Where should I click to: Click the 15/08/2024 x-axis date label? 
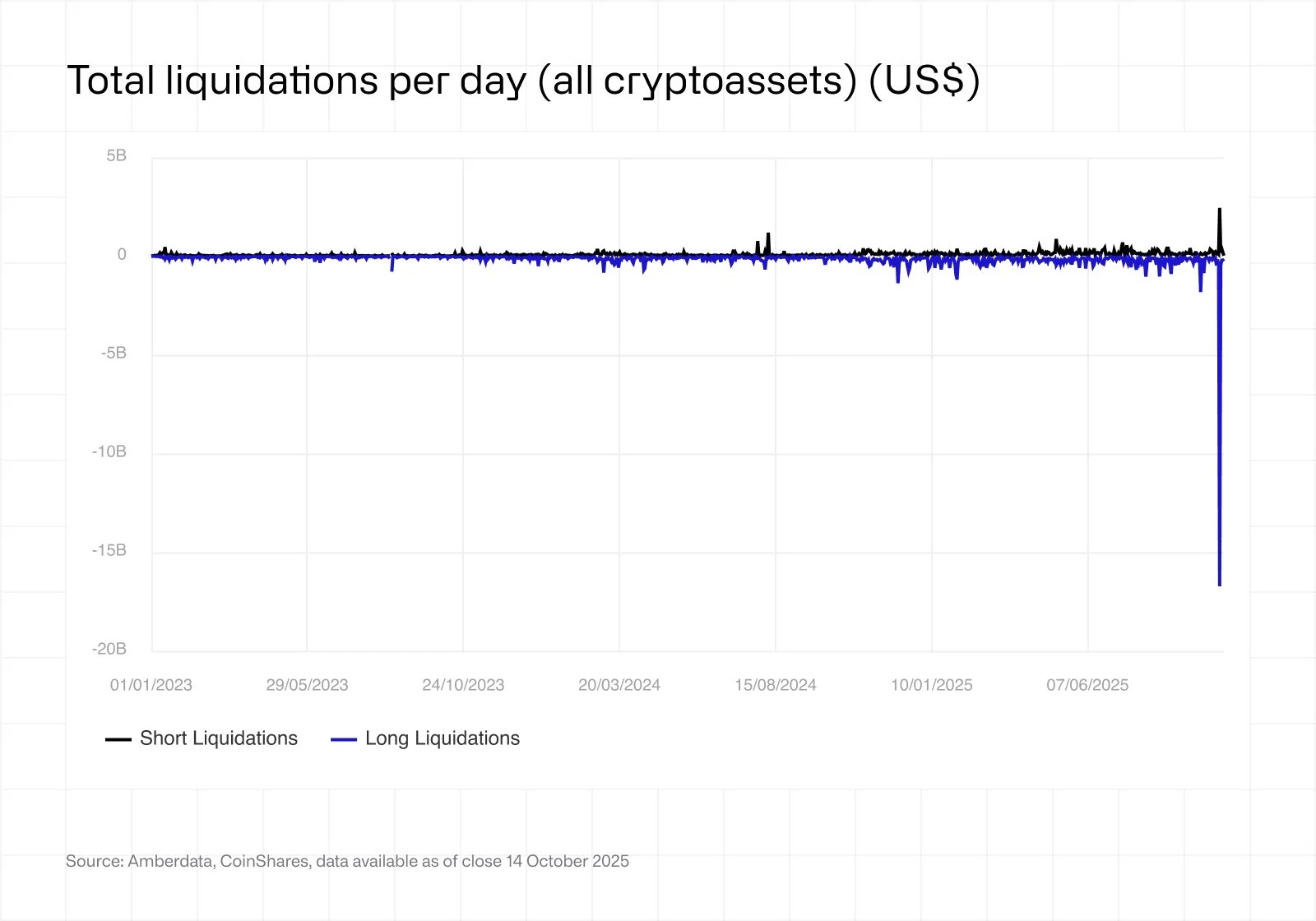tap(776, 685)
